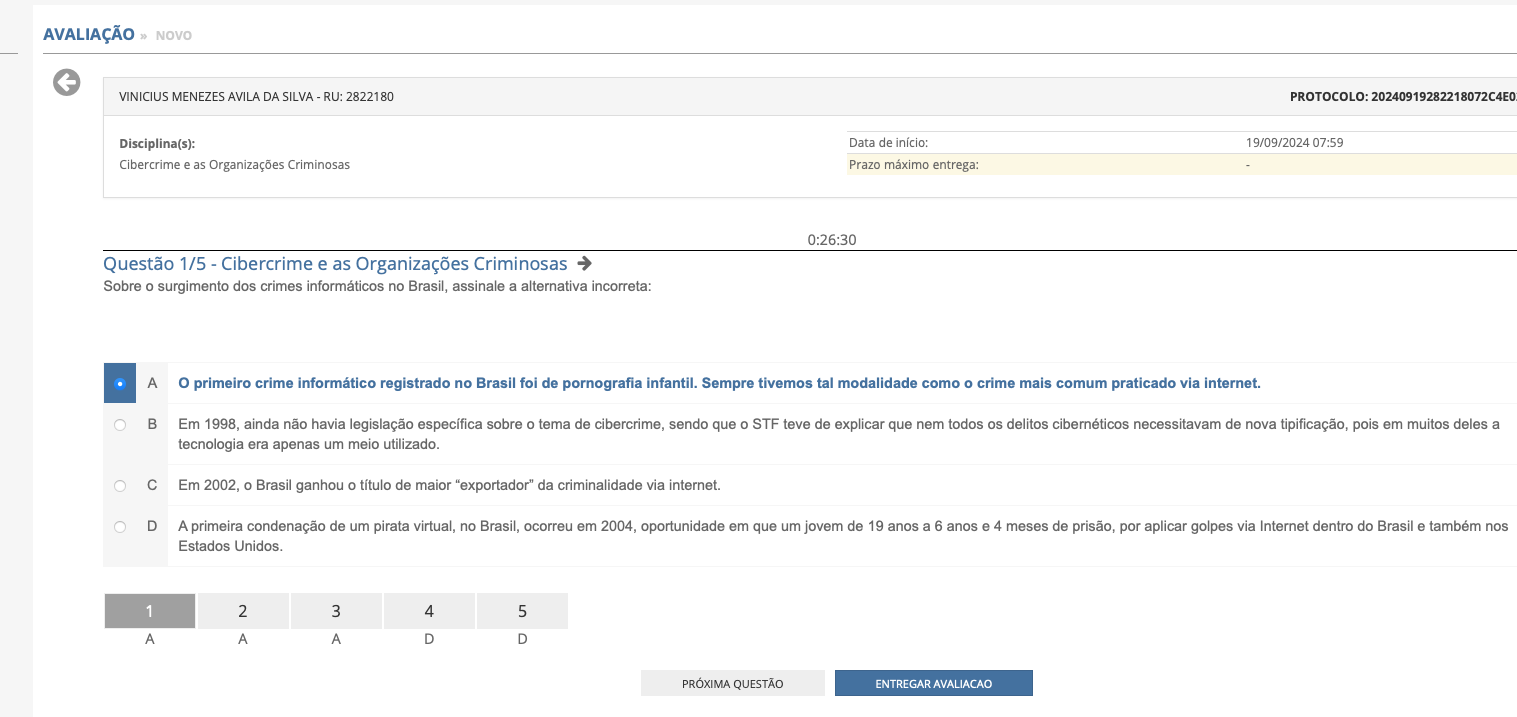1517x717 pixels.
Task: Click the answer text starting with "Em 2002"
Action: point(449,485)
